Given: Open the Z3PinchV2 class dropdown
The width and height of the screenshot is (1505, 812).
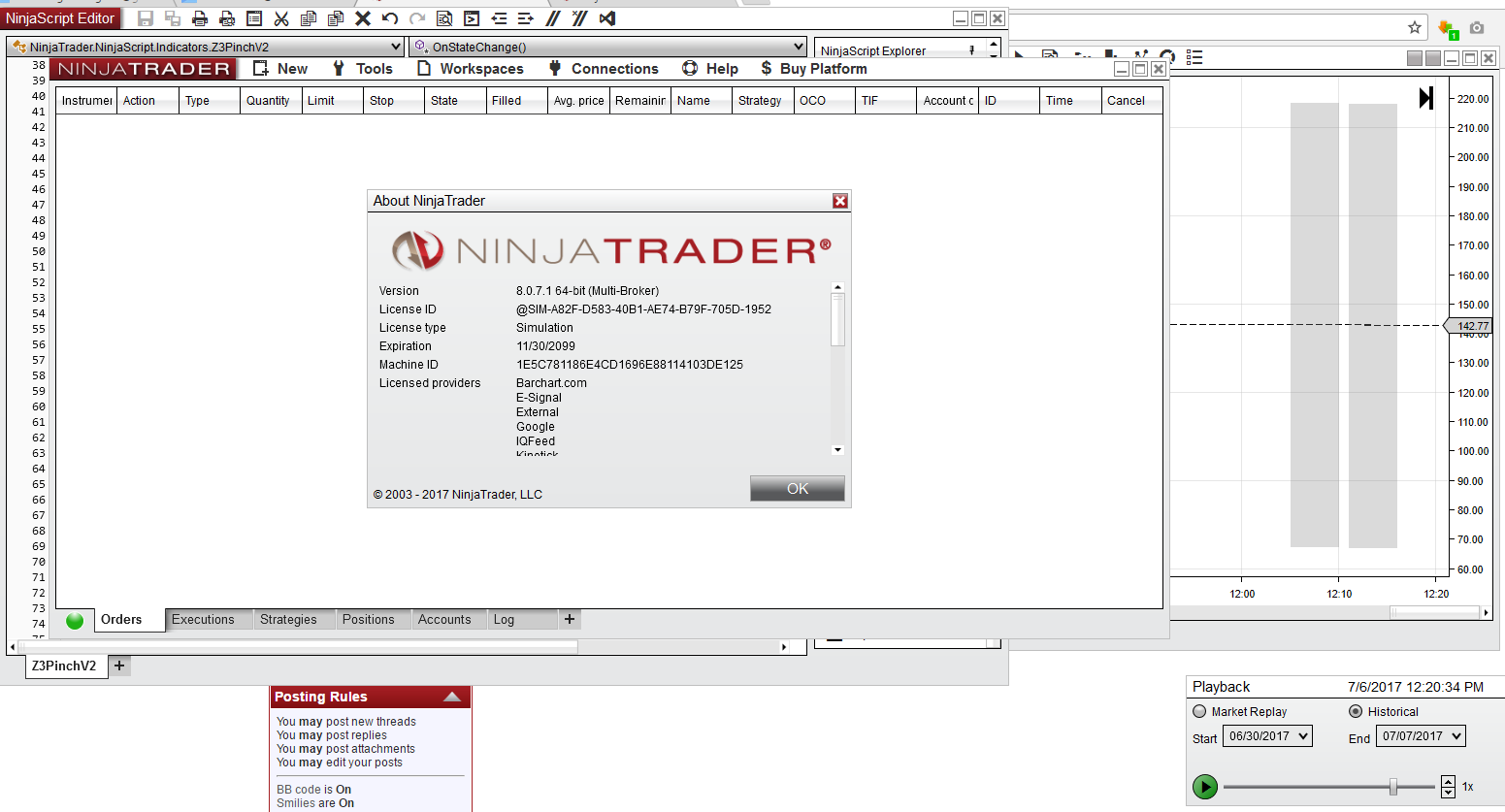Looking at the screenshot, I should [206, 47].
